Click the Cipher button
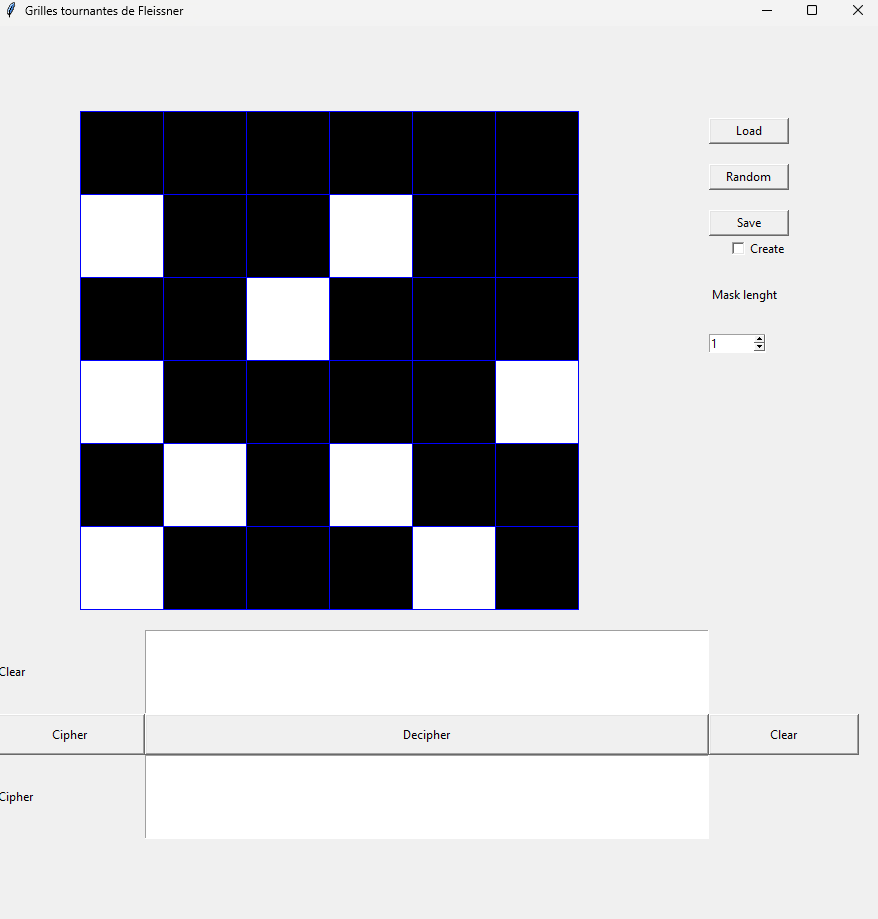The image size is (878, 919). [x=70, y=735]
